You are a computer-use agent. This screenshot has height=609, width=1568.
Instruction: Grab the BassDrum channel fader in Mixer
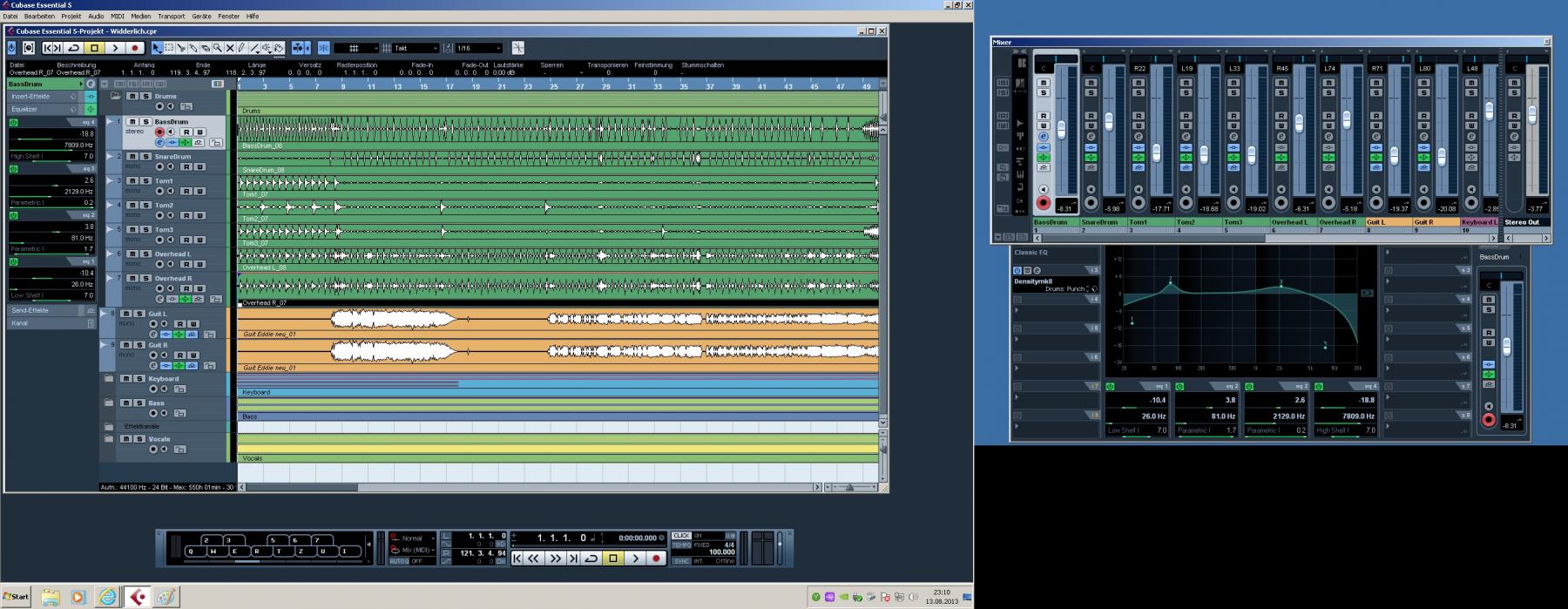pyautogui.click(x=1061, y=129)
